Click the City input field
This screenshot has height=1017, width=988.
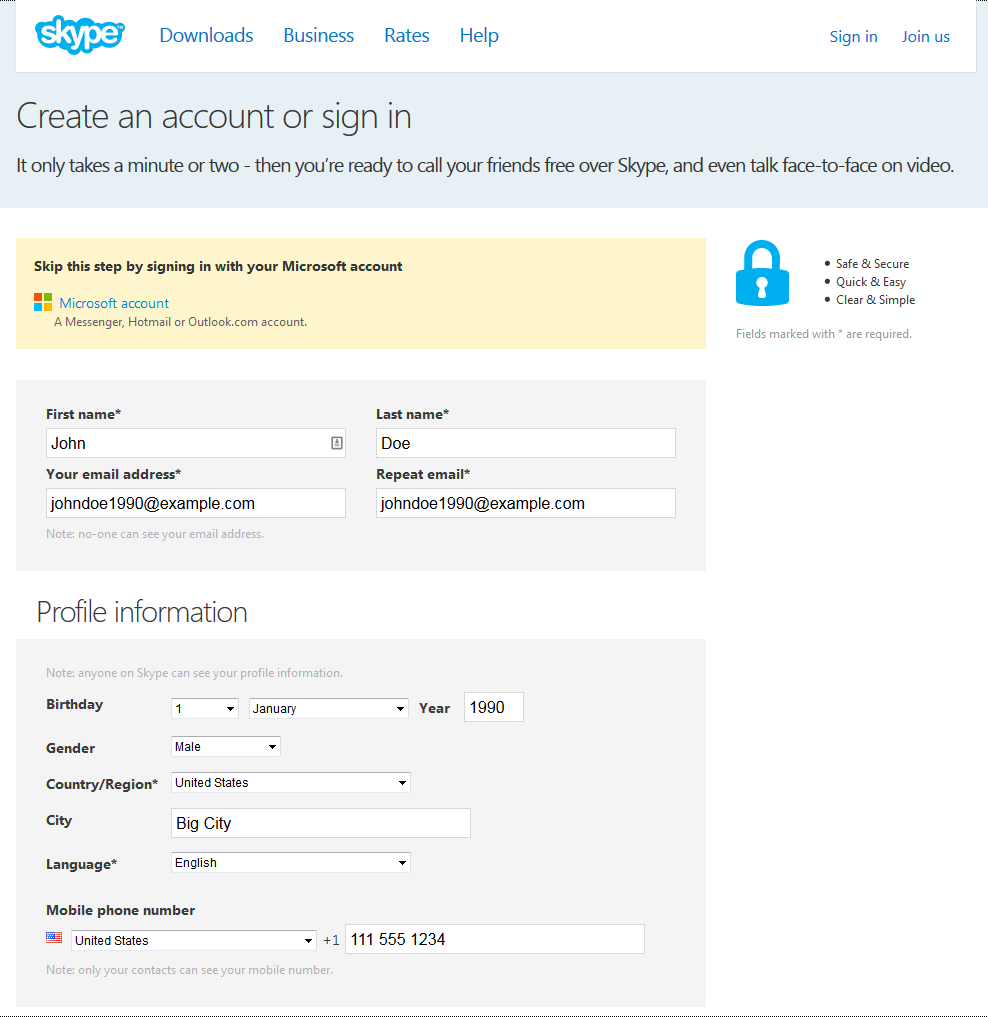[x=321, y=823]
